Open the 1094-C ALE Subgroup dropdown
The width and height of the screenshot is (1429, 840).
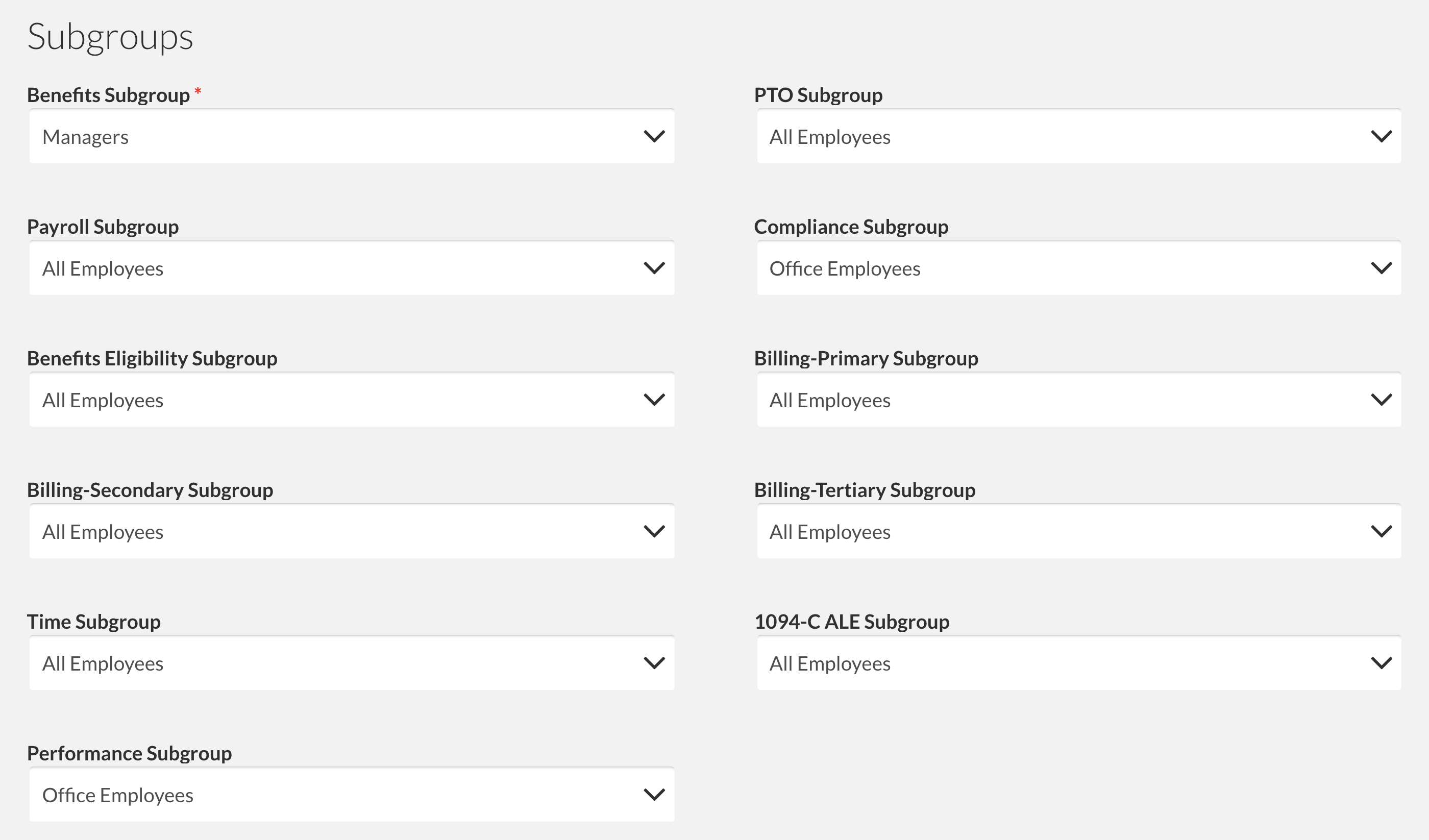click(1078, 663)
